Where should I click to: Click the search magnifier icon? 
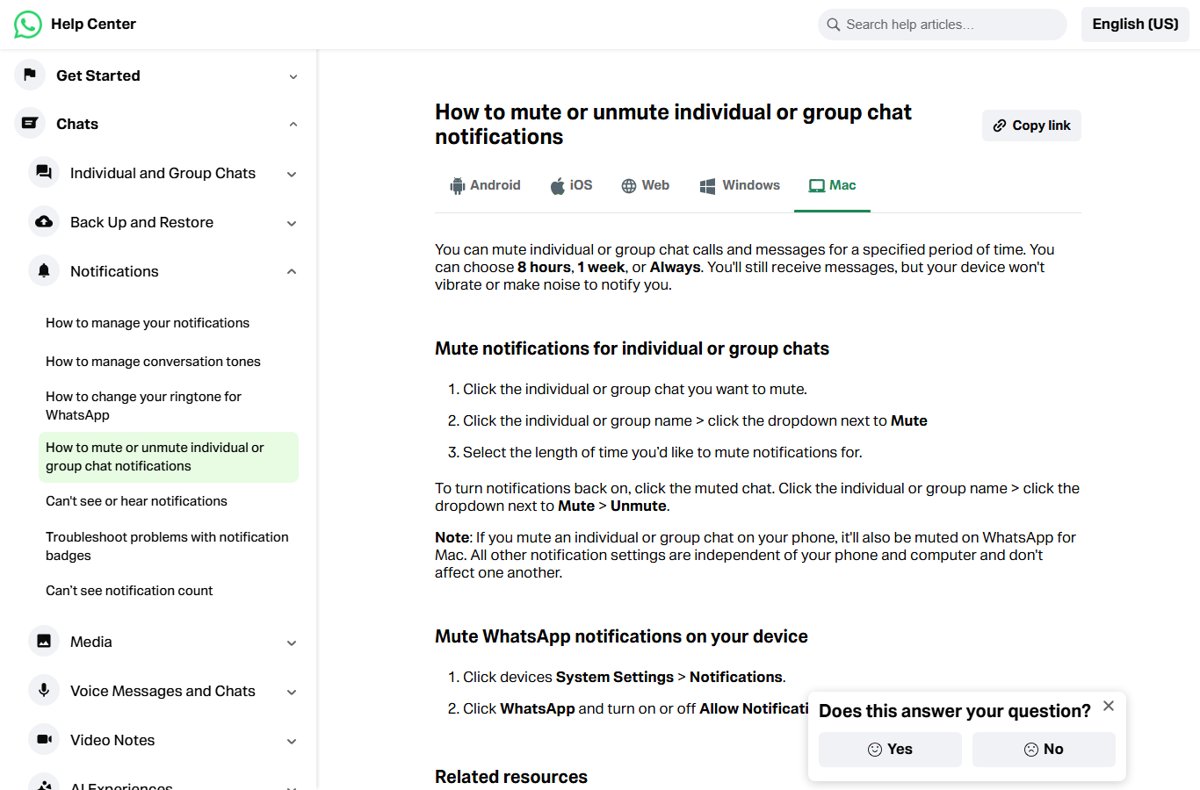pyautogui.click(x=833, y=24)
